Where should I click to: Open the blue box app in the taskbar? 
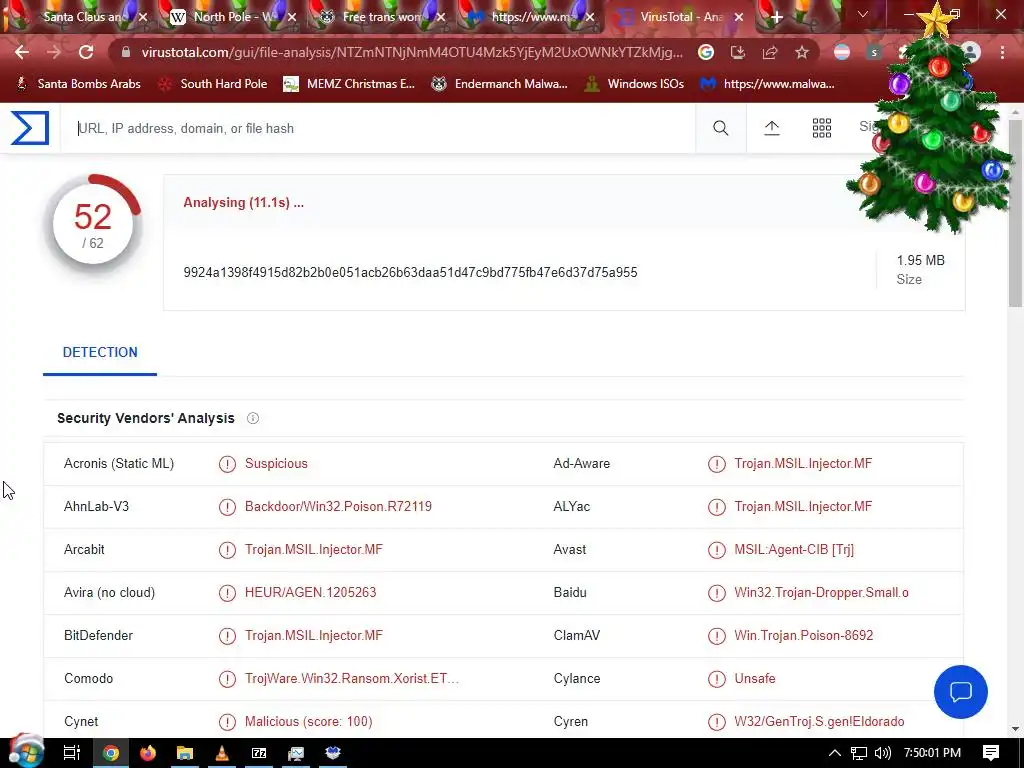coord(333,753)
